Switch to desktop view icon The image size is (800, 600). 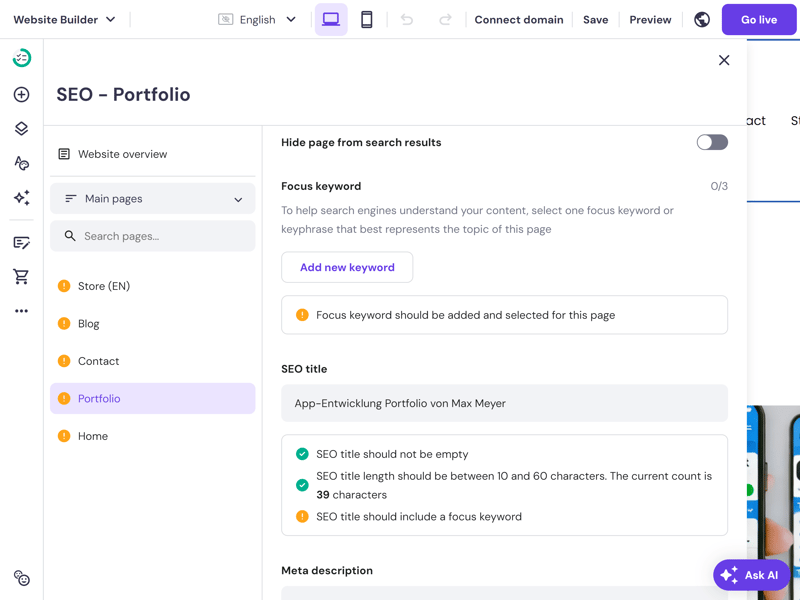[x=331, y=19]
